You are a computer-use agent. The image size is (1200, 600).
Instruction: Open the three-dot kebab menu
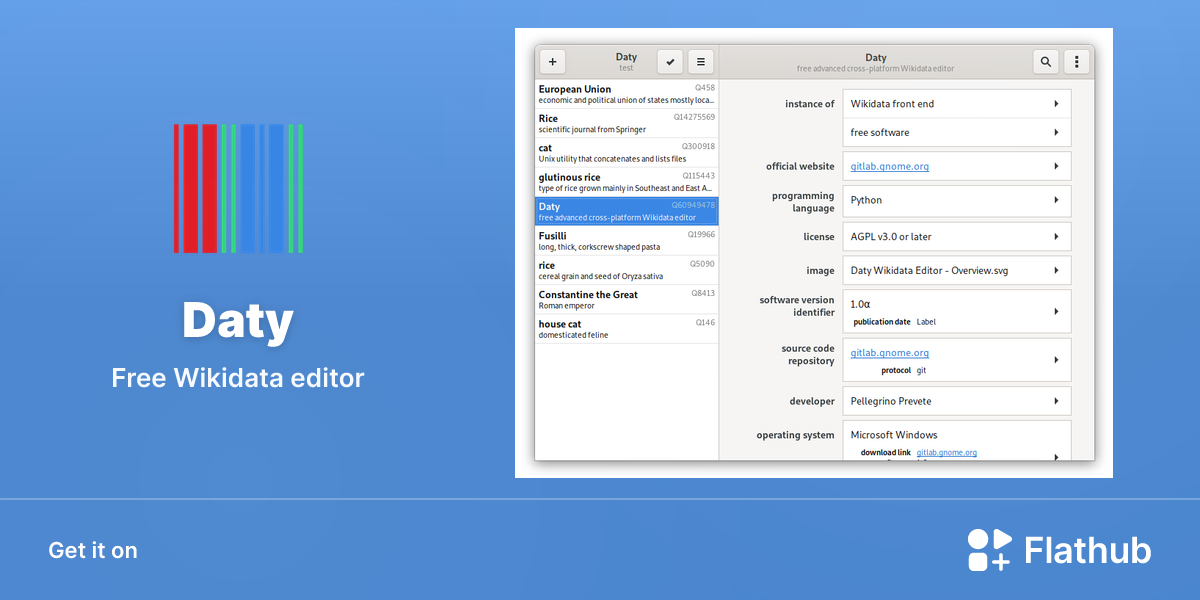click(x=1076, y=62)
